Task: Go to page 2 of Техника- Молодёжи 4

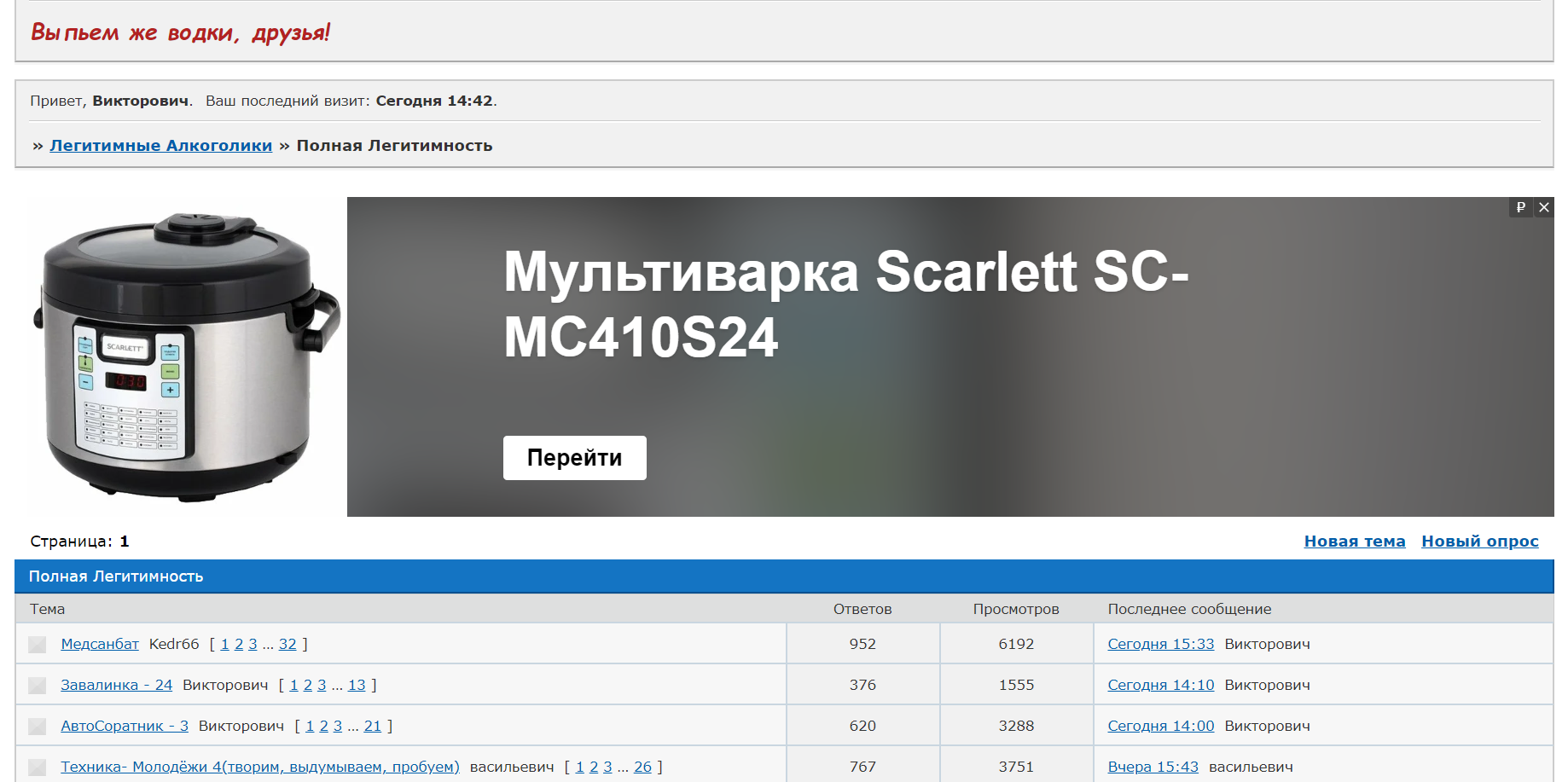Action: click(x=594, y=767)
